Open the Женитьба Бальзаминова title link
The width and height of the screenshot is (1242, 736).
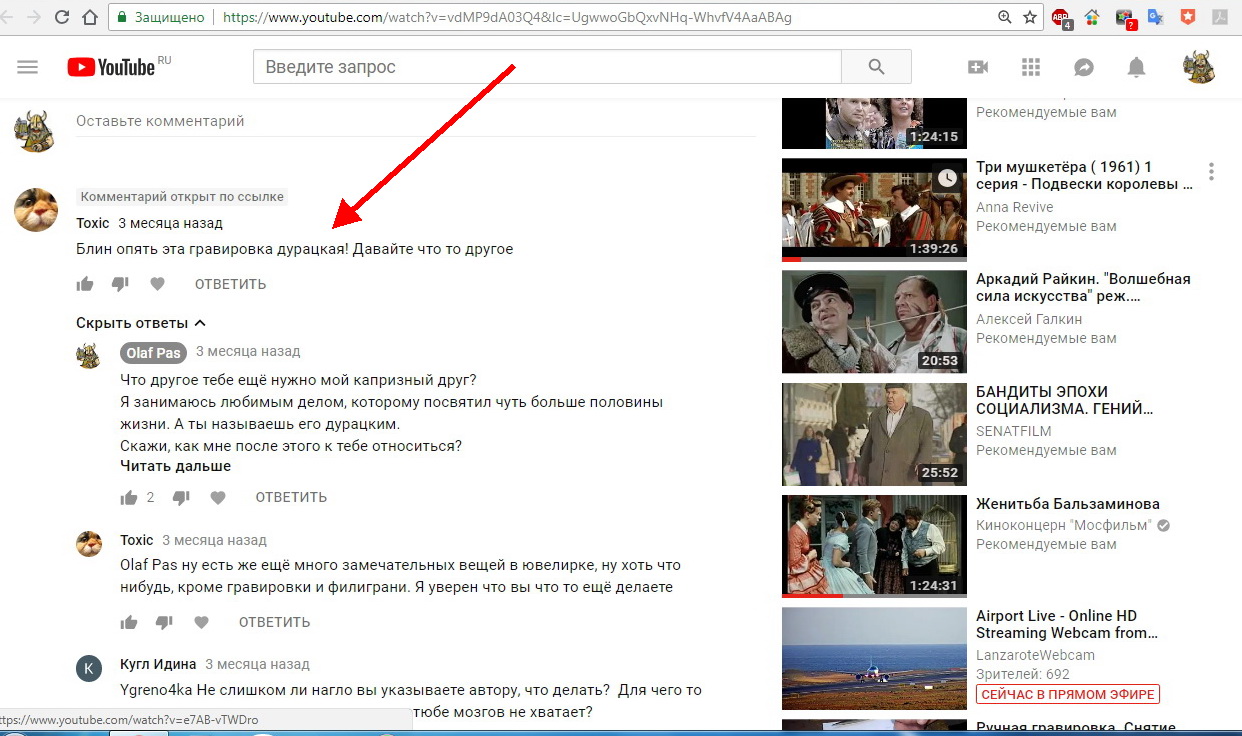(x=1068, y=504)
